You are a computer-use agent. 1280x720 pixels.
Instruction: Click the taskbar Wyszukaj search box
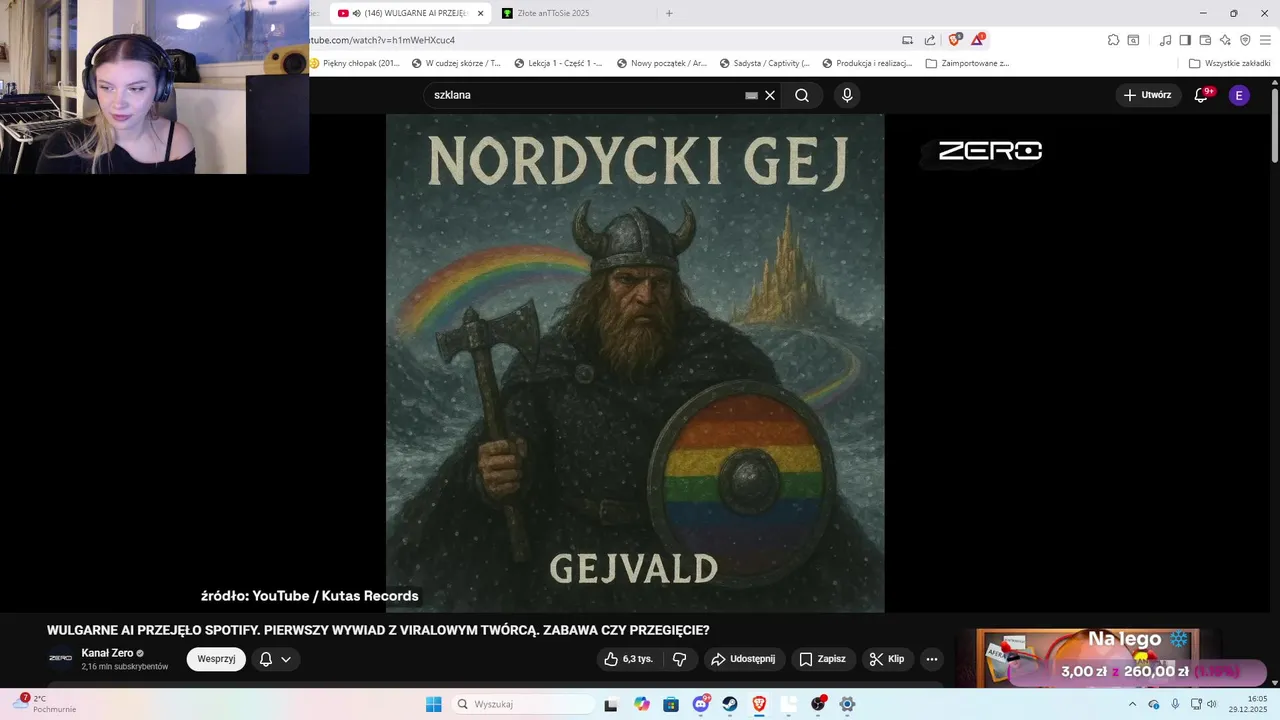tap(522, 704)
